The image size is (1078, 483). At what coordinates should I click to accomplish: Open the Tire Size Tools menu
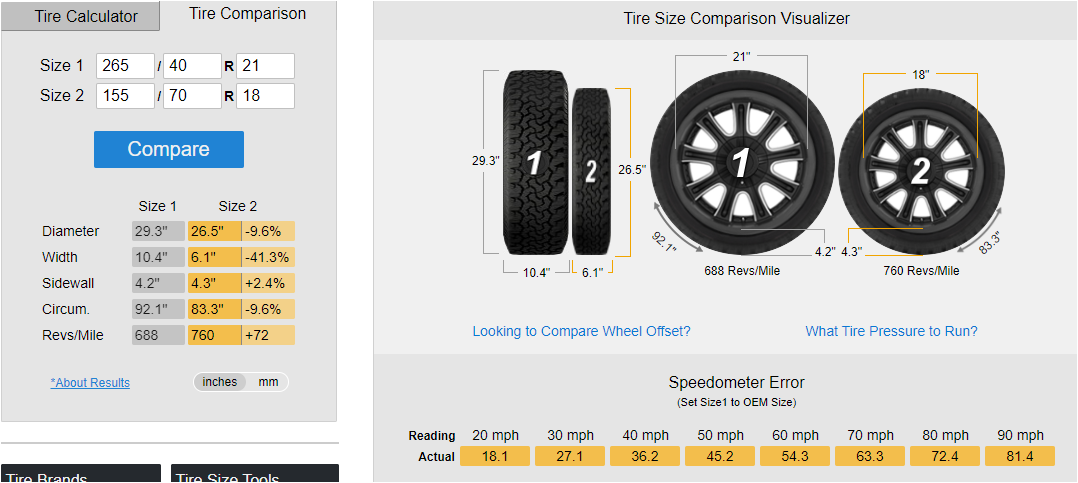[x=254, y=474]
